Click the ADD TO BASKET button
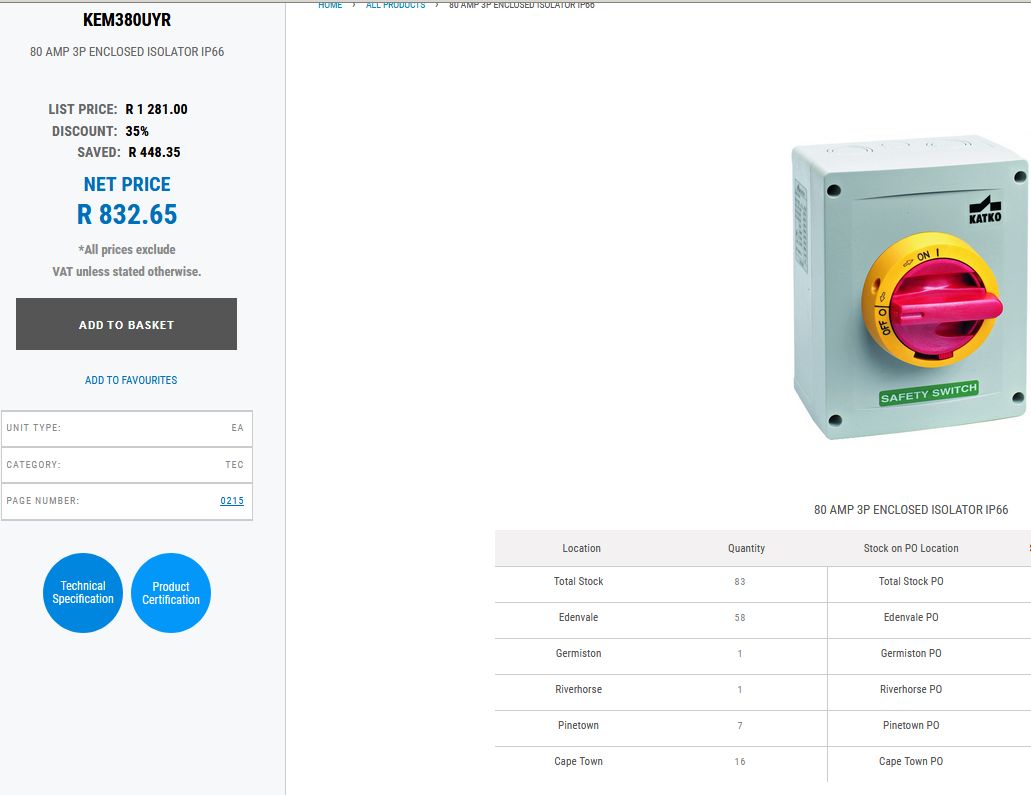Screen dimensions: 1031x795 pos(126,324)
